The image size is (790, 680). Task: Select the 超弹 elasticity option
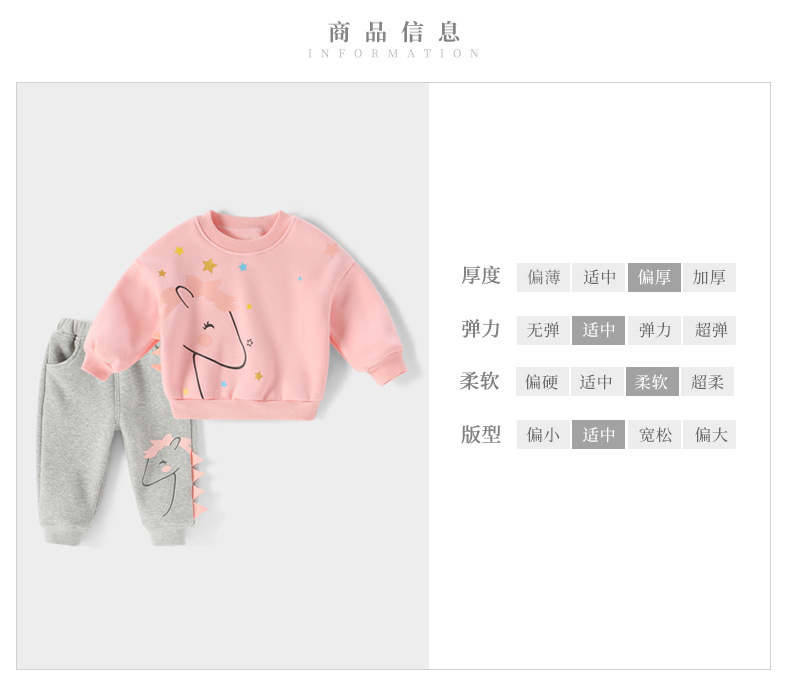point(709,330)
